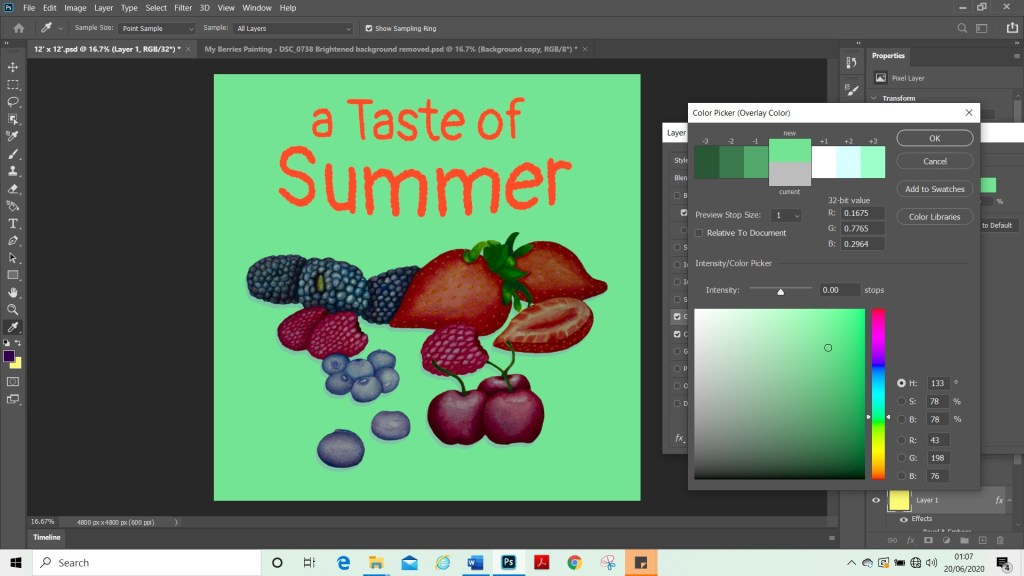
Task: Open Preview Stop Size dropdown
Action: pyautogui.click(x=786, y=216)
